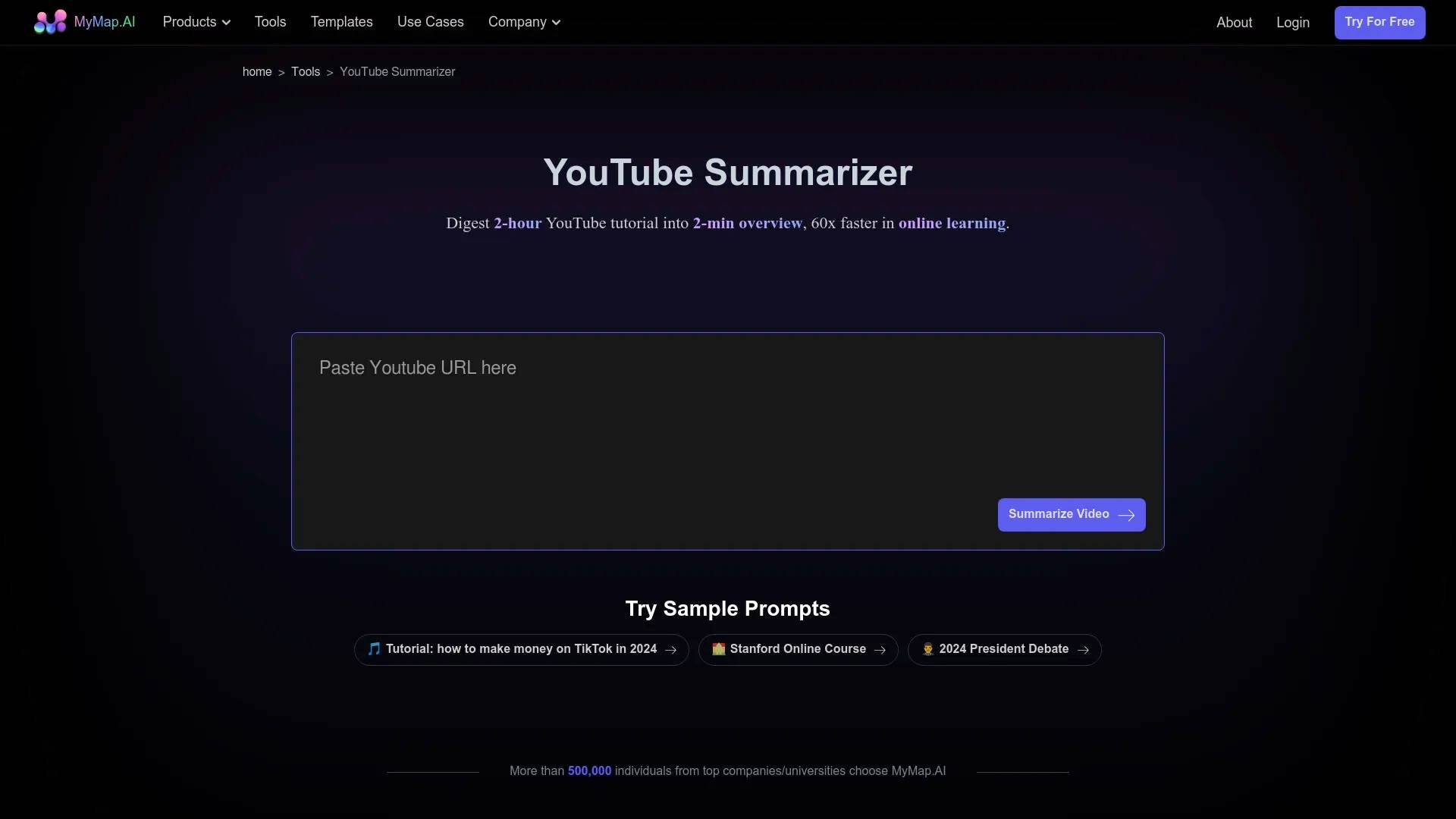
Task: Open the About menu item
Action: click(x=1234, y=22)
